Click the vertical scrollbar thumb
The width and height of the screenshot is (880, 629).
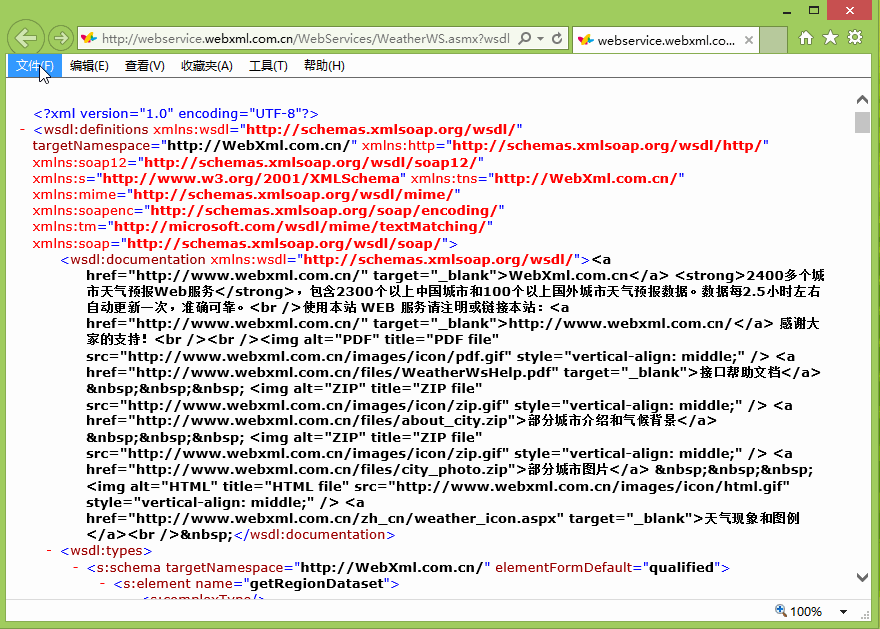(x=863, y=122)
